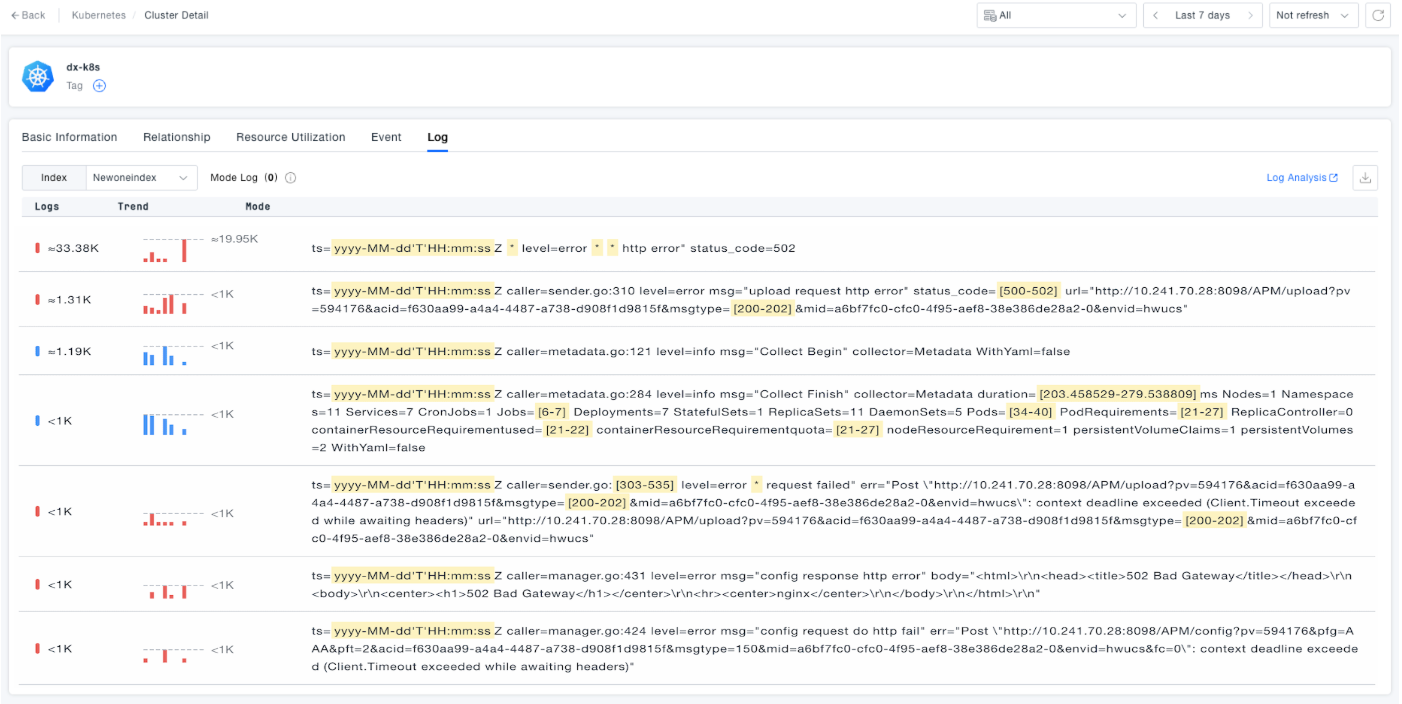Click the refresh icon button
The width and height of the screenshot is (1402, 704).
1379,16
